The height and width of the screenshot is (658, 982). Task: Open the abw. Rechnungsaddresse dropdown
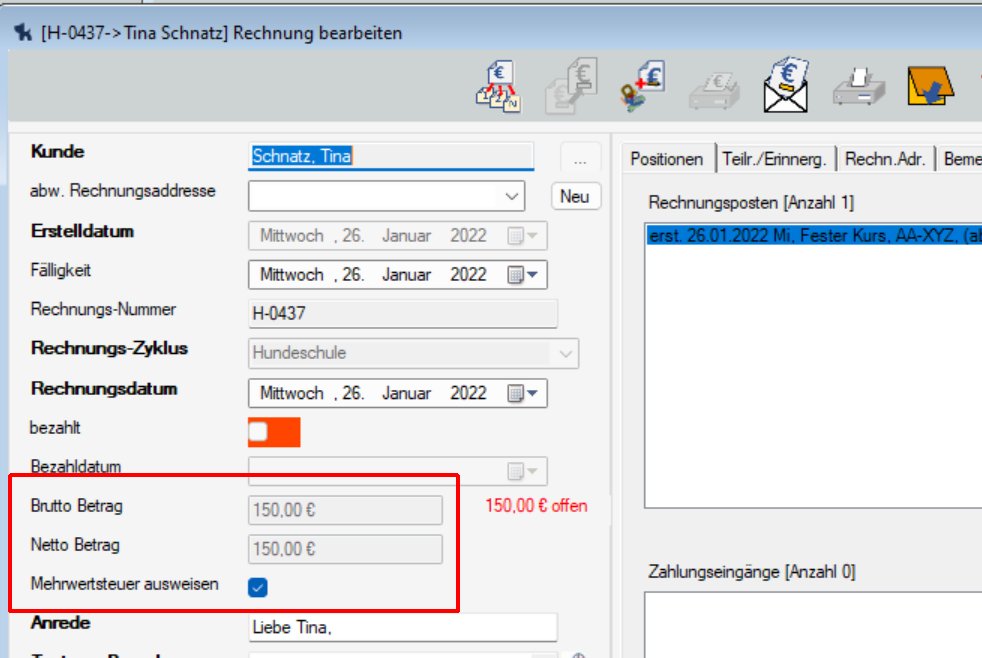(513, 196)
